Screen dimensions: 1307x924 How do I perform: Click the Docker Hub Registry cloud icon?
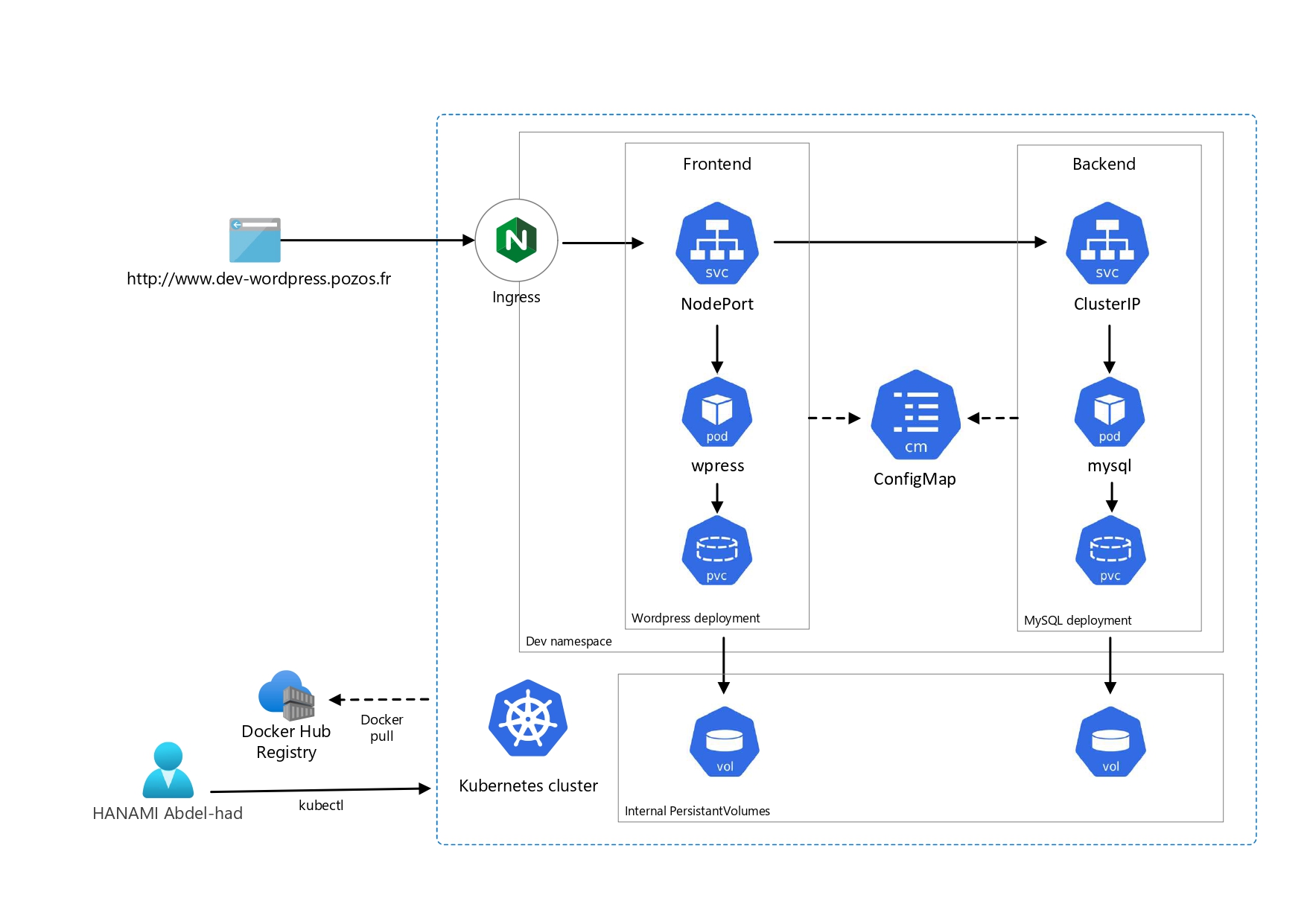(287, 695)
